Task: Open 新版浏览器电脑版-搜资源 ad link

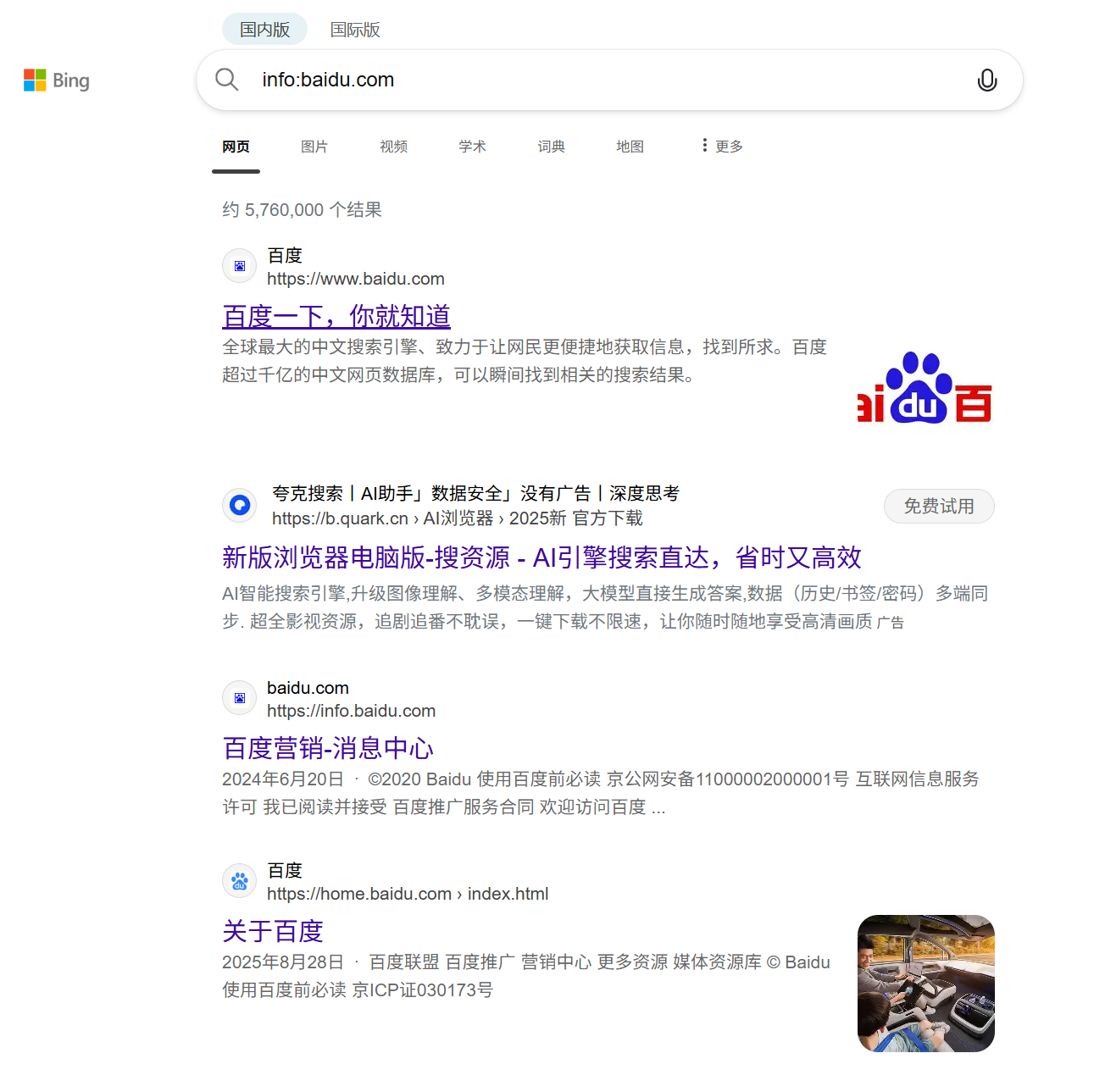Action: click(541, 557)
